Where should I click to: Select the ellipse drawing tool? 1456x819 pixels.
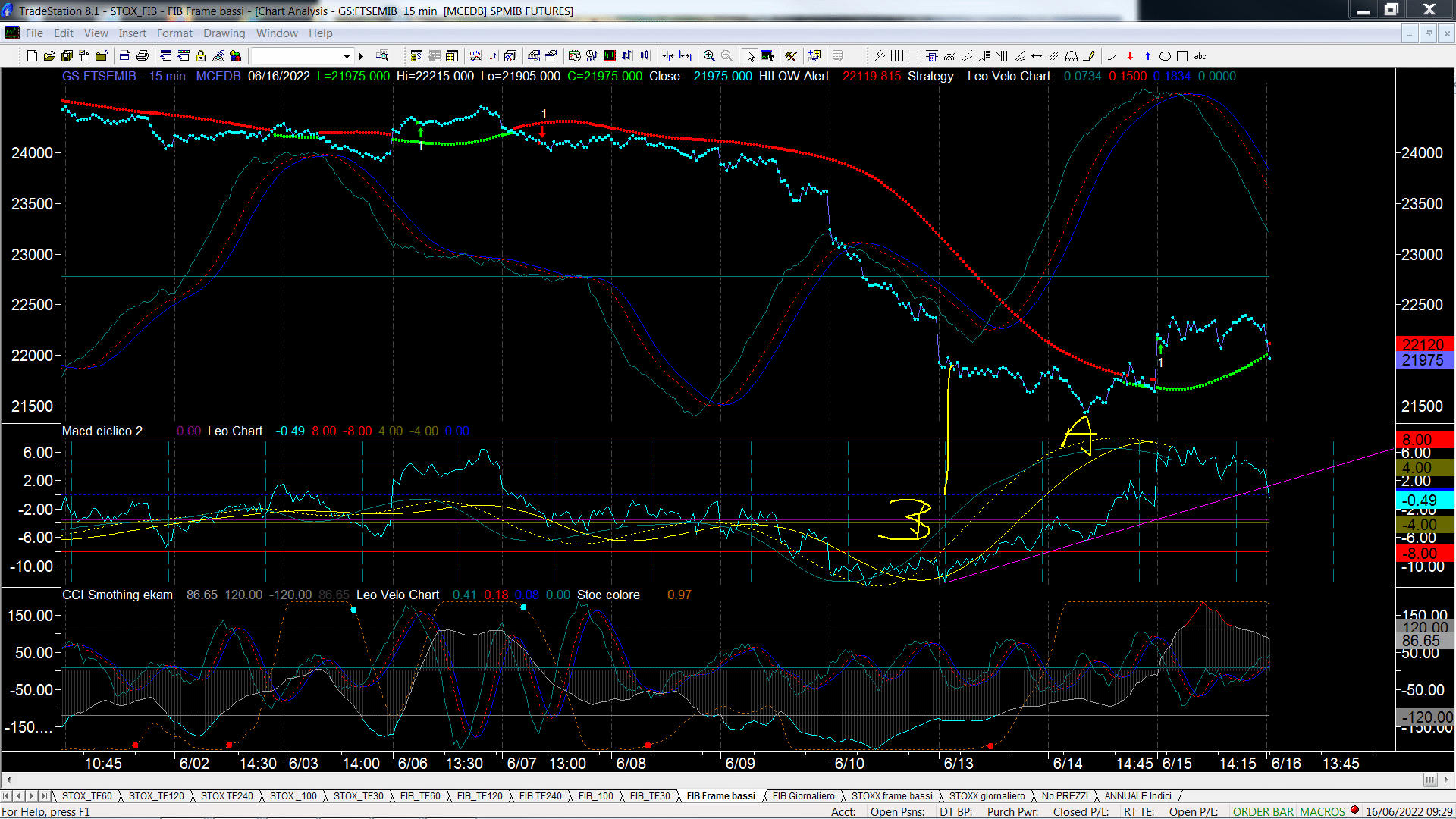coord(1165,56)
